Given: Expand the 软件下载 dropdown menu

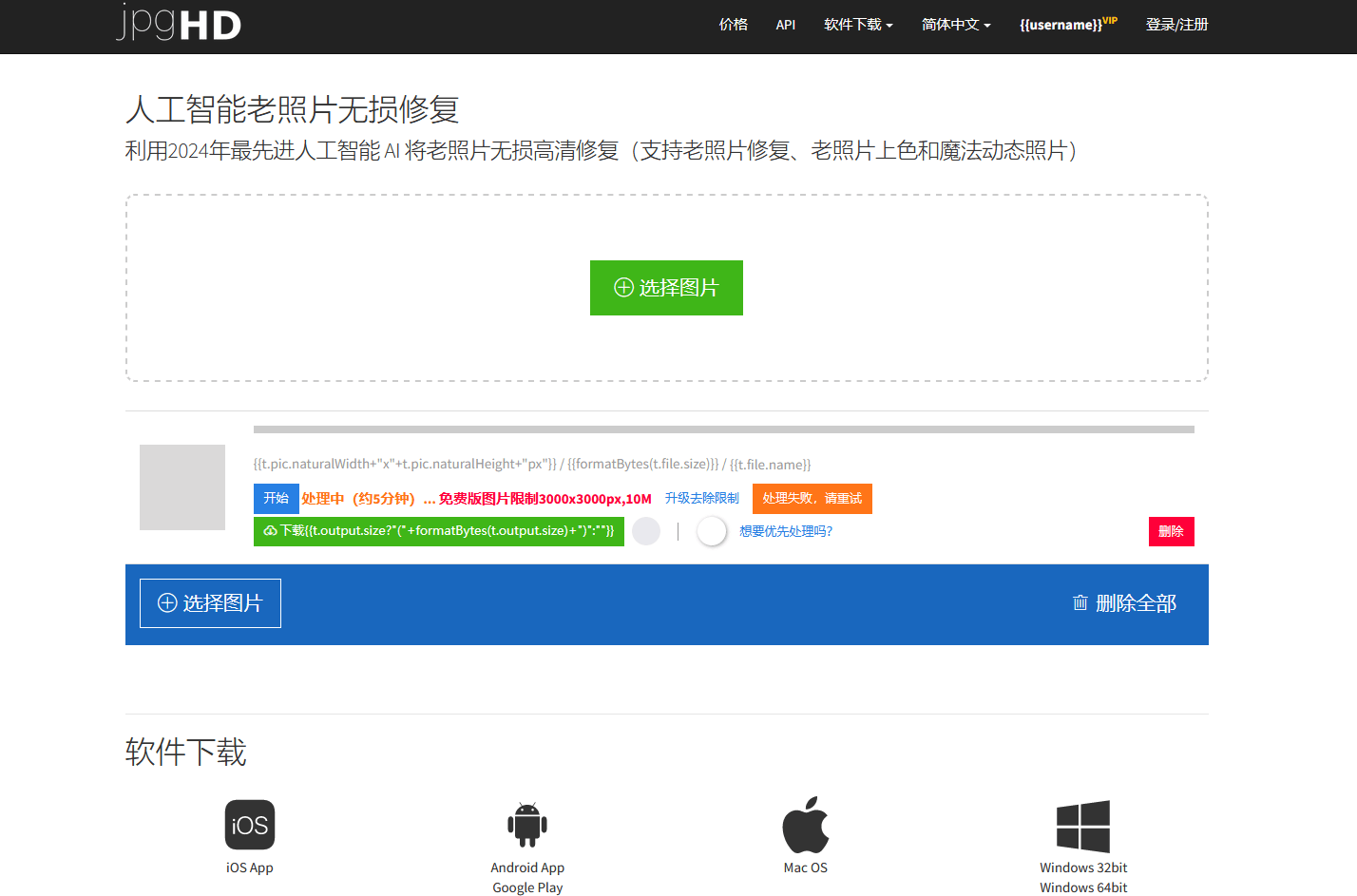Looking at the screenshot, I should pos(858,25).
